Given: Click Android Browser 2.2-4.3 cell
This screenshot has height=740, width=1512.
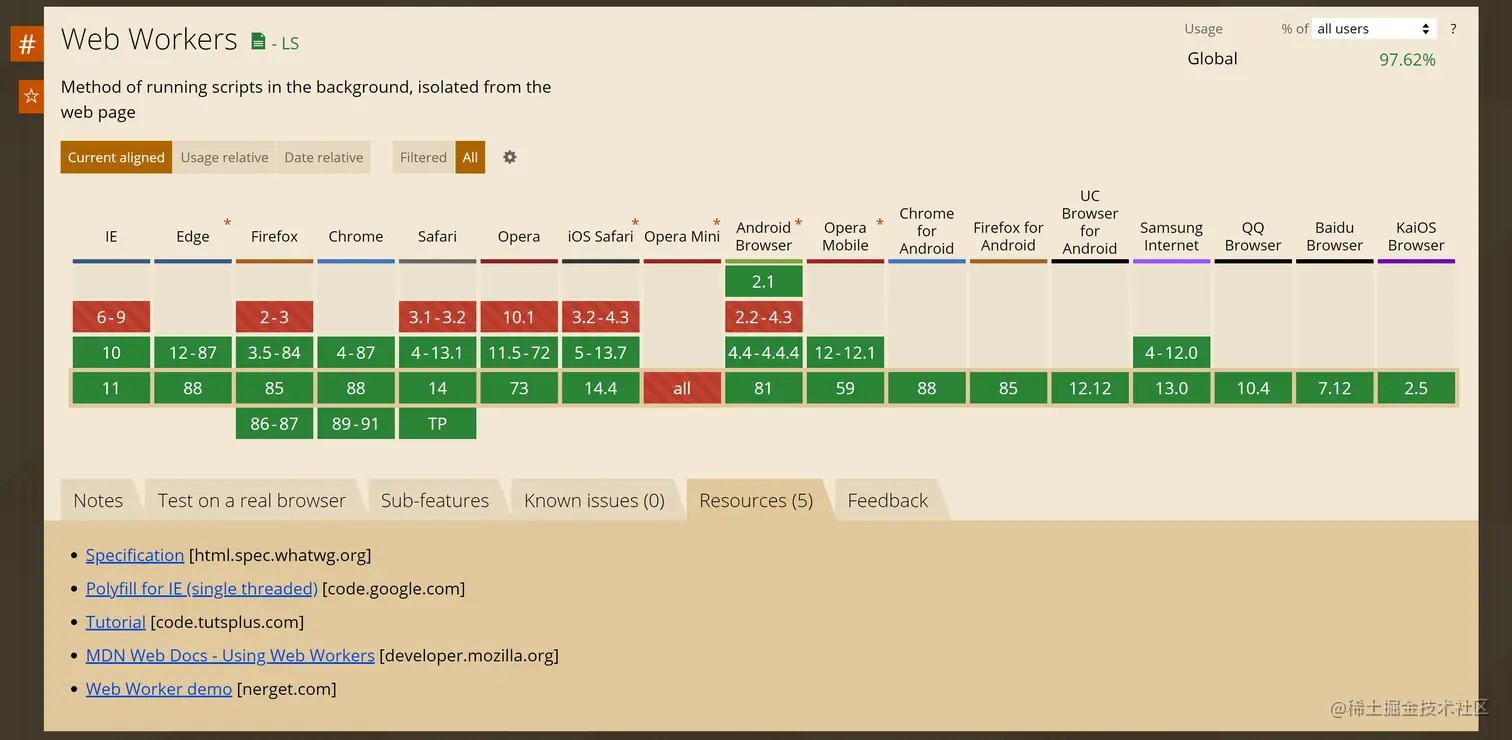Looking at the screenshot, I should (764, 317).
